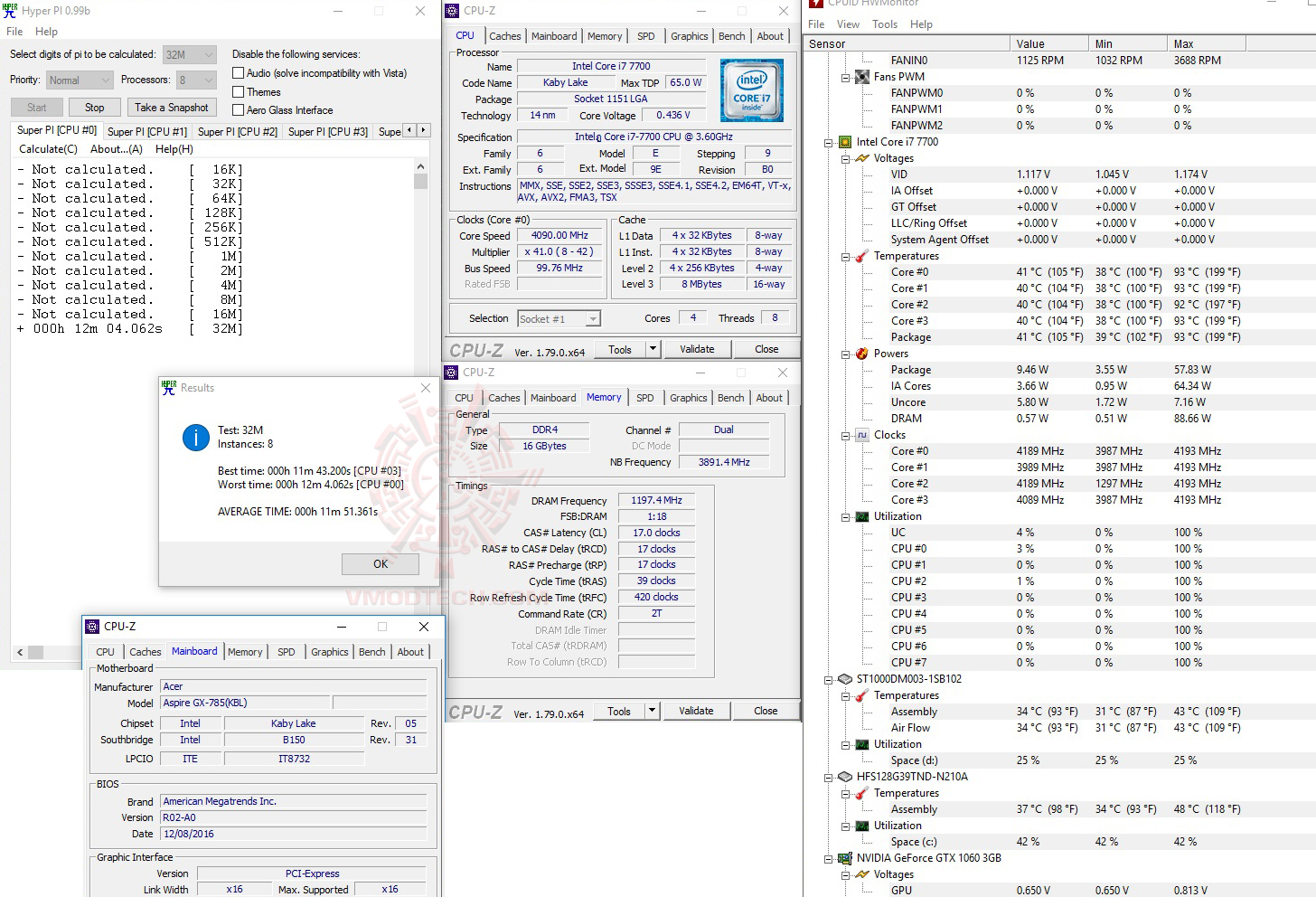Open the SPD tab in the Memory CPU-Z window
Image resolution: width=1316 pixels, height=897 pixels.
click(644, 398)
